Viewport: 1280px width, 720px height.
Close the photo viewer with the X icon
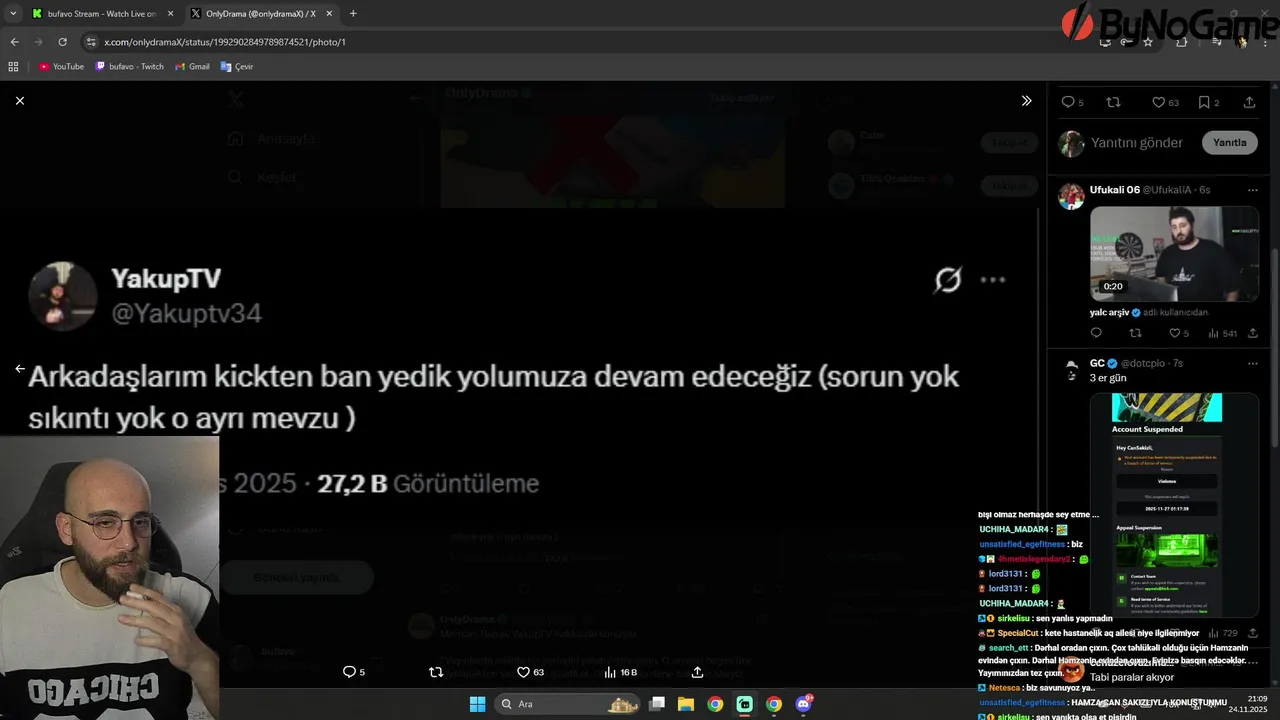tap(19, 101)
